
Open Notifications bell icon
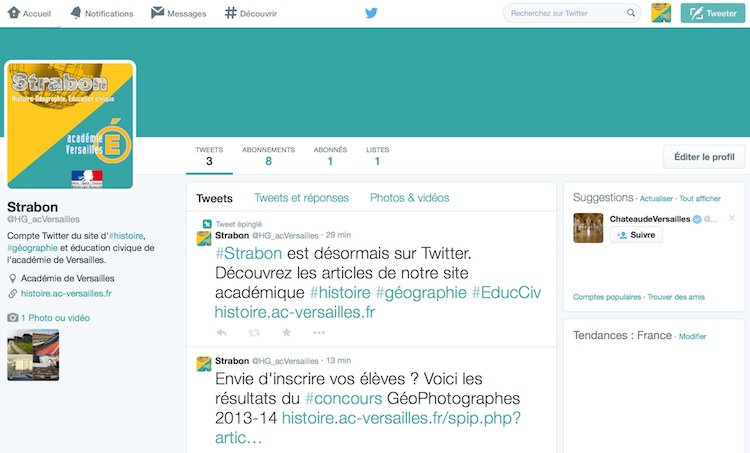point(76,13)
